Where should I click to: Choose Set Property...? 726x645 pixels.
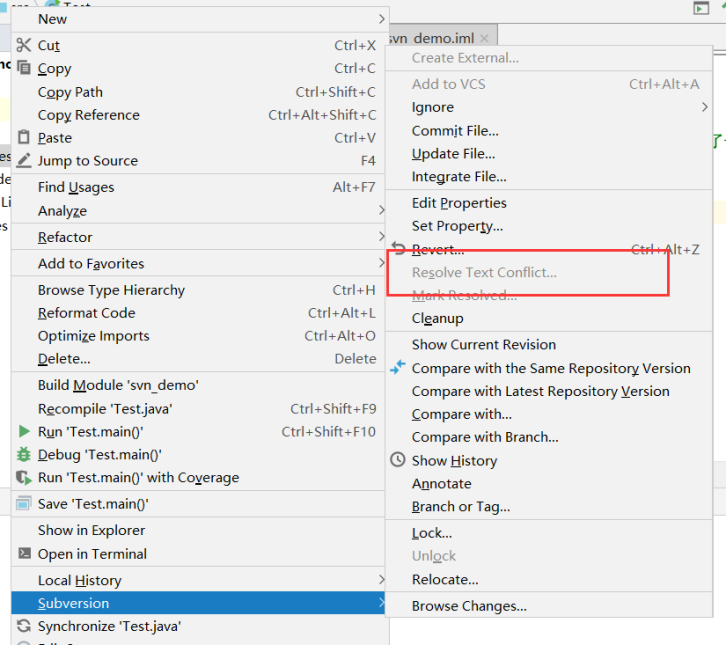(x=549, y=225)
